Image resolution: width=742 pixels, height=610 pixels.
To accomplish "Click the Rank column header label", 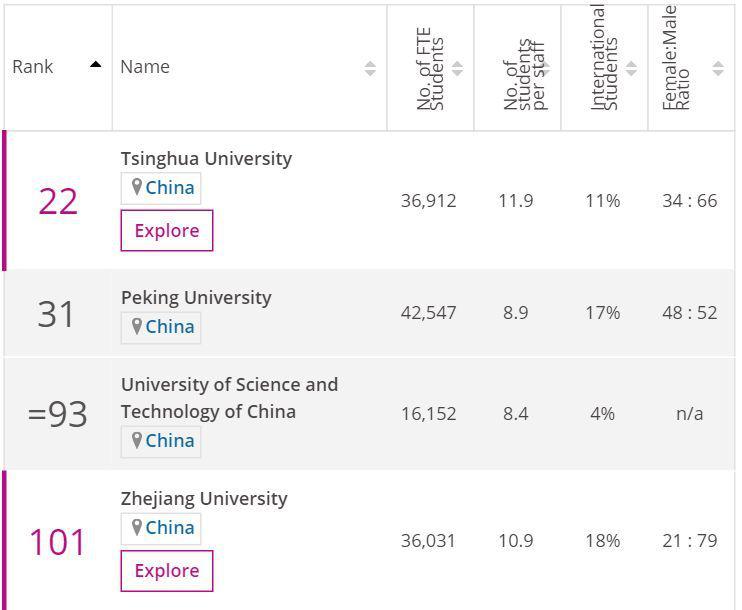I will 33,67.
